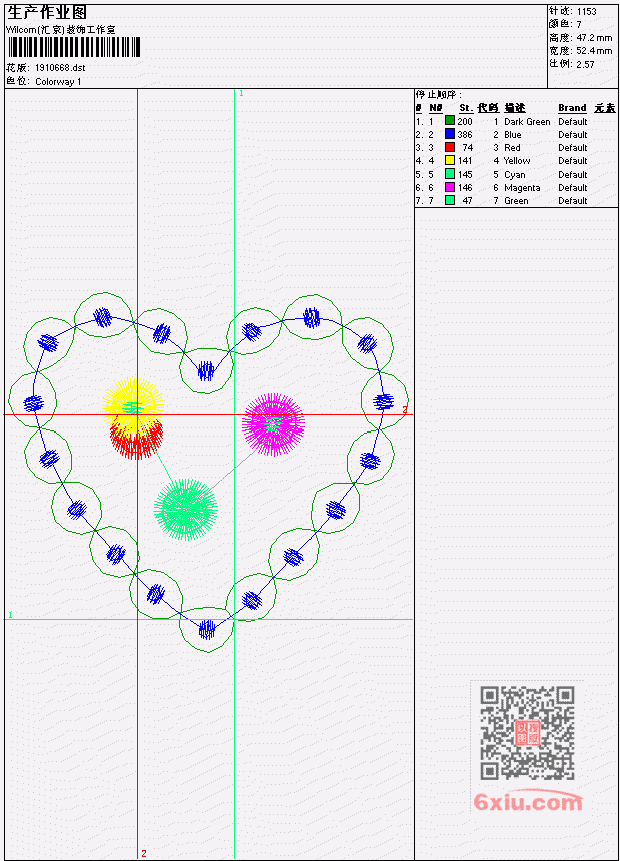This screenshot has width=620, height=861.
Task: Click the height value 47.2 mm
Action: pos(594,38)
